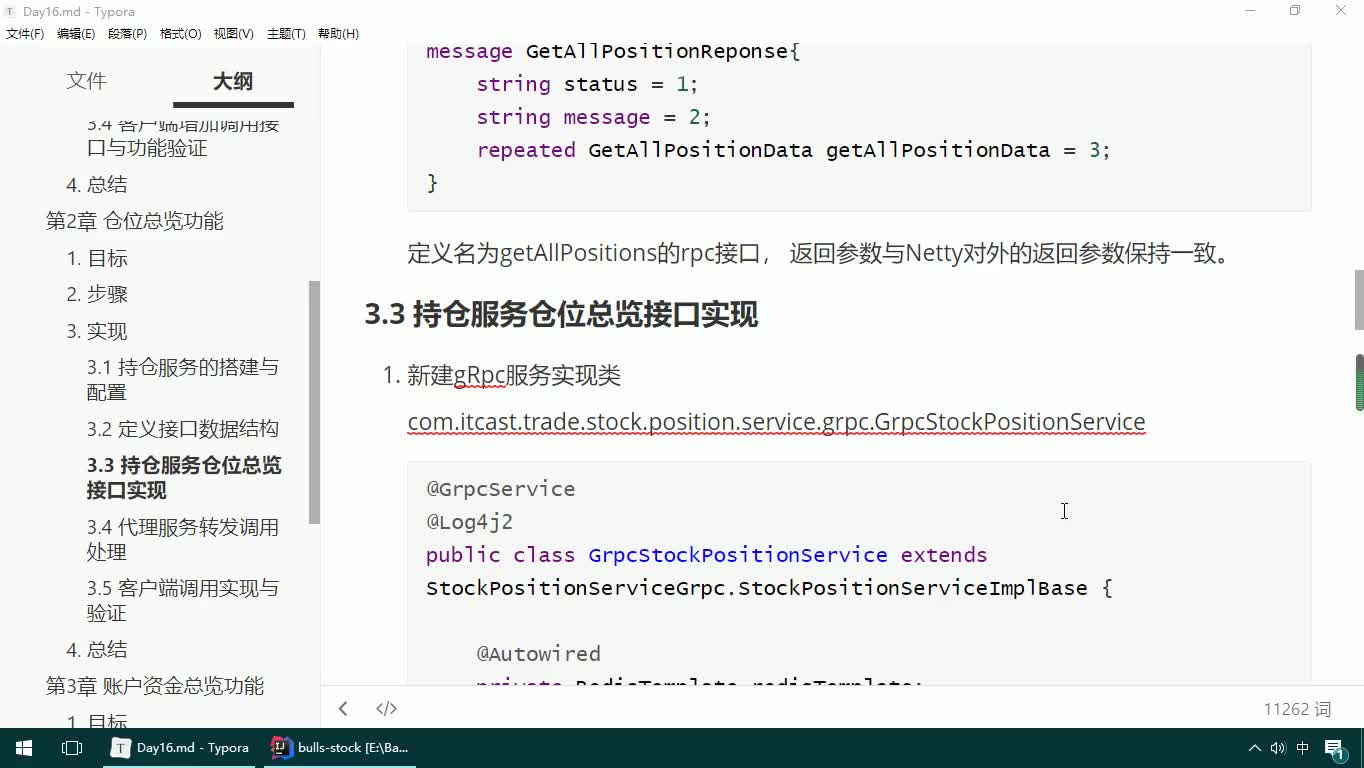Click the @Autowired line in code

click(x=538, y=654)
